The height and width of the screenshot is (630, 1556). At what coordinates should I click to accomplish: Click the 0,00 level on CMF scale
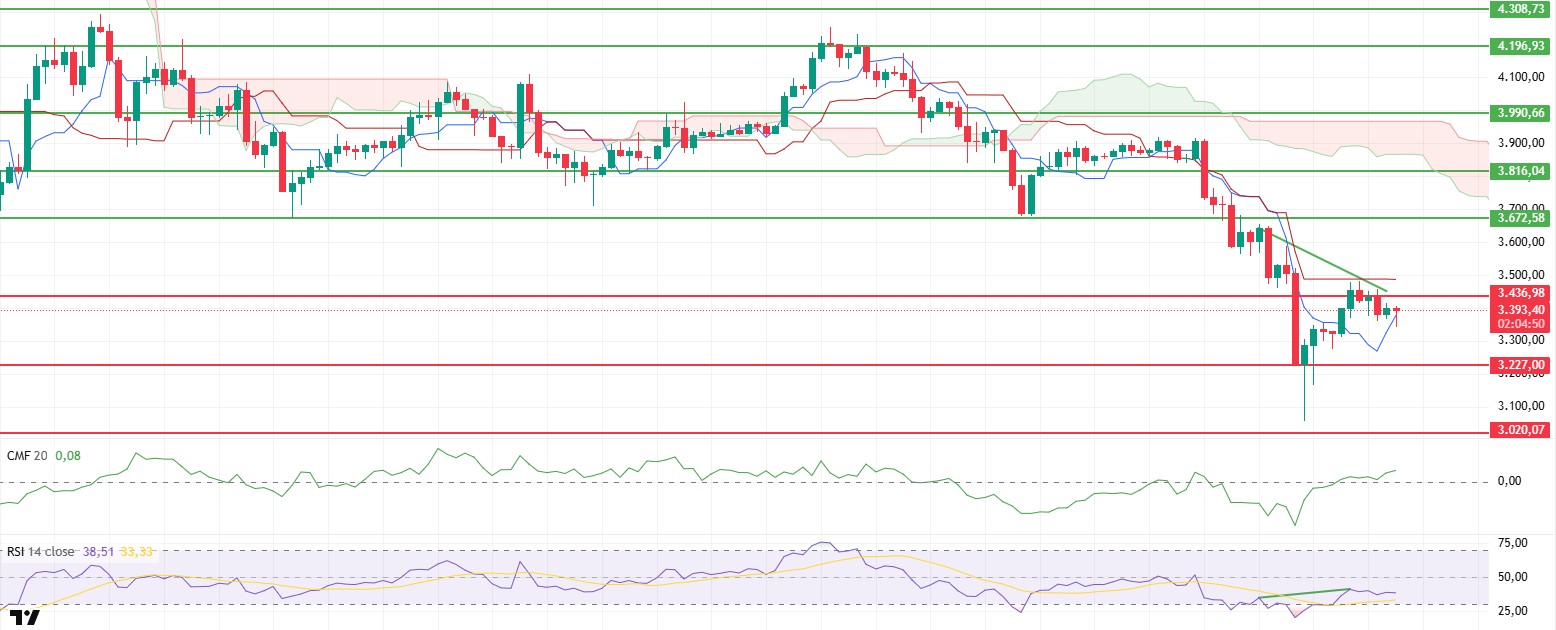pos(1509,481)
